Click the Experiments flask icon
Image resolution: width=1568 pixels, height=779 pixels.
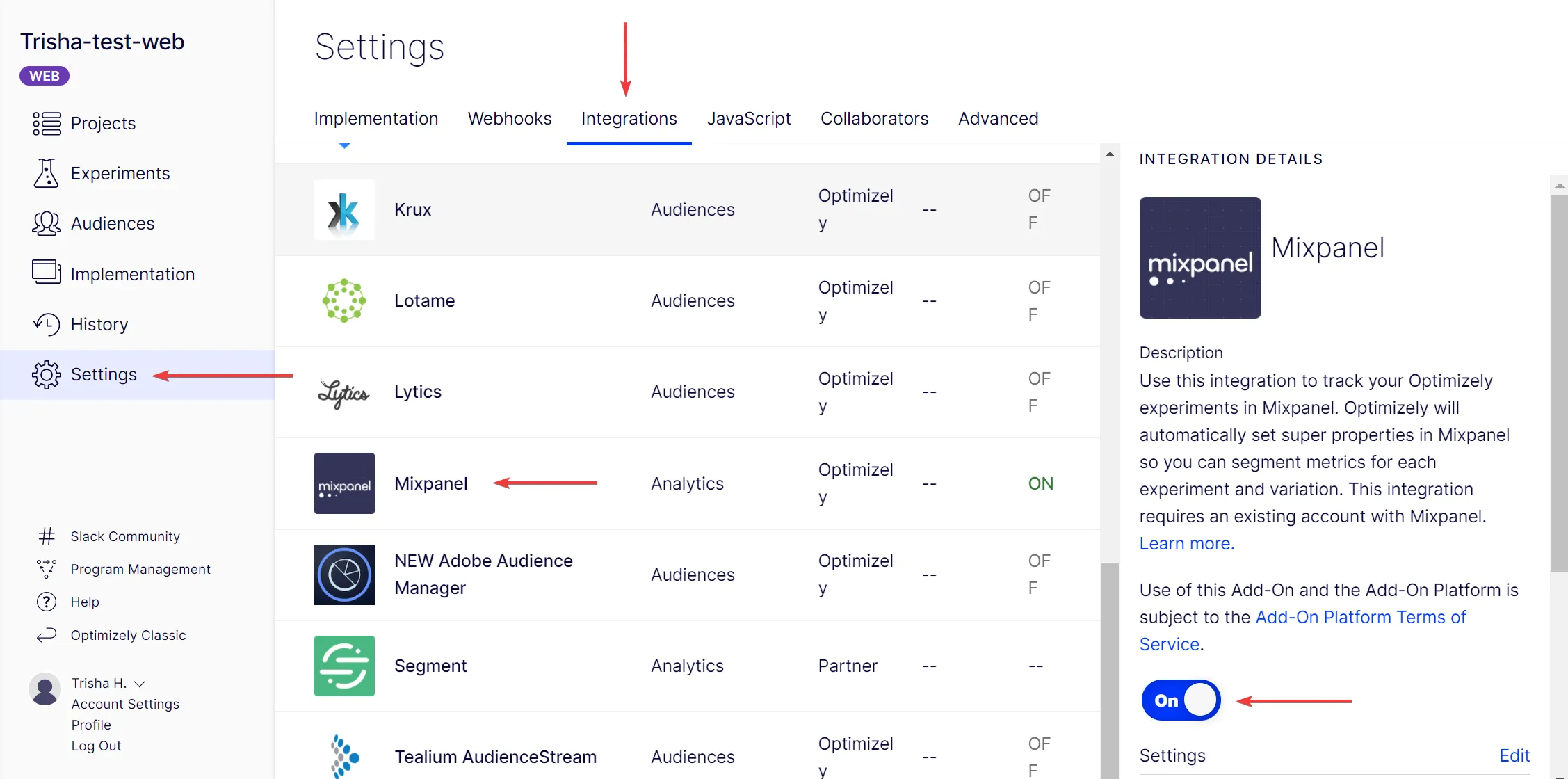[x=46, y=173]
